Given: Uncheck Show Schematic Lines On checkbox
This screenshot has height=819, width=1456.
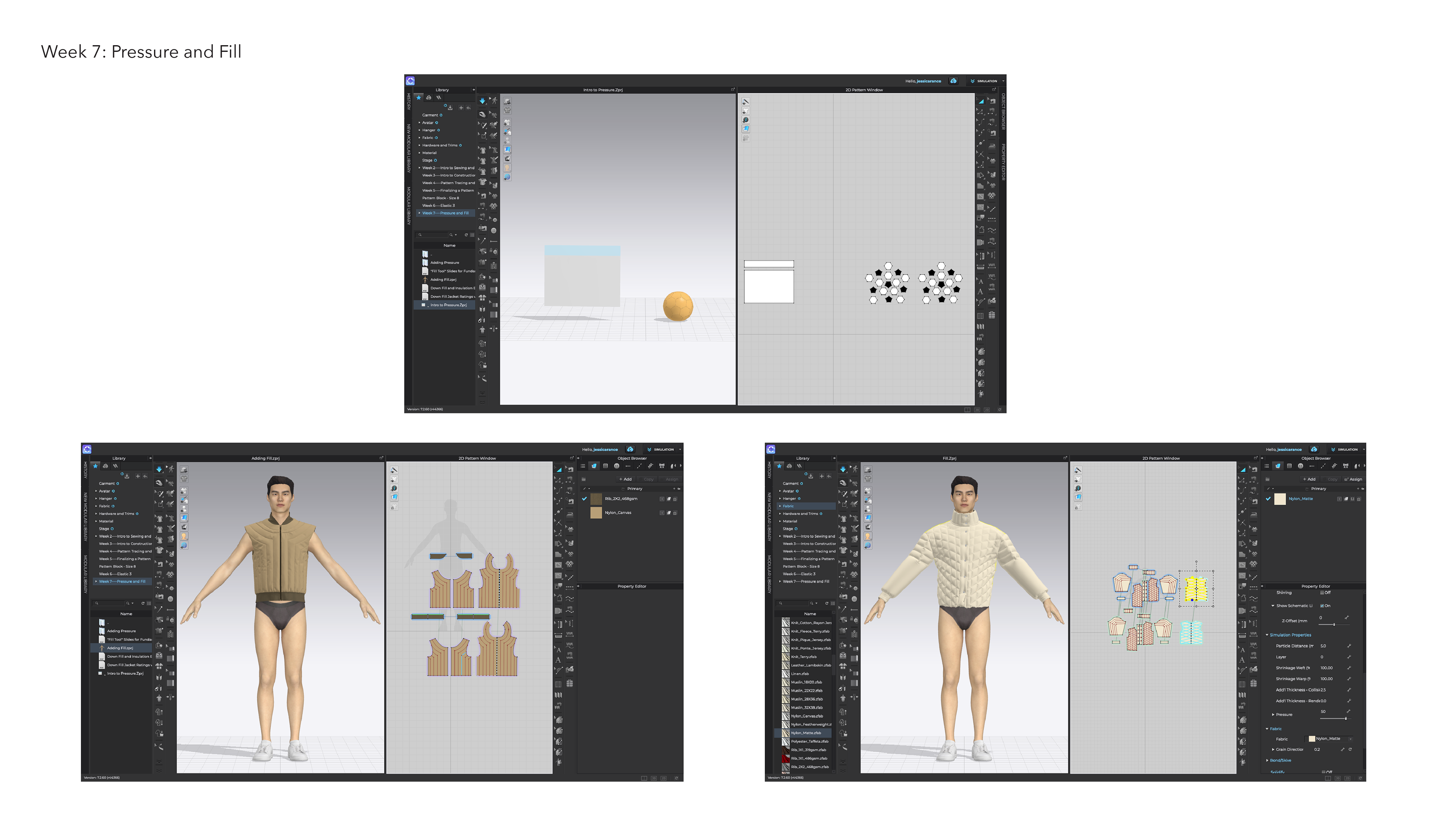Looking at the screenshot, I should click(1322, 606).
